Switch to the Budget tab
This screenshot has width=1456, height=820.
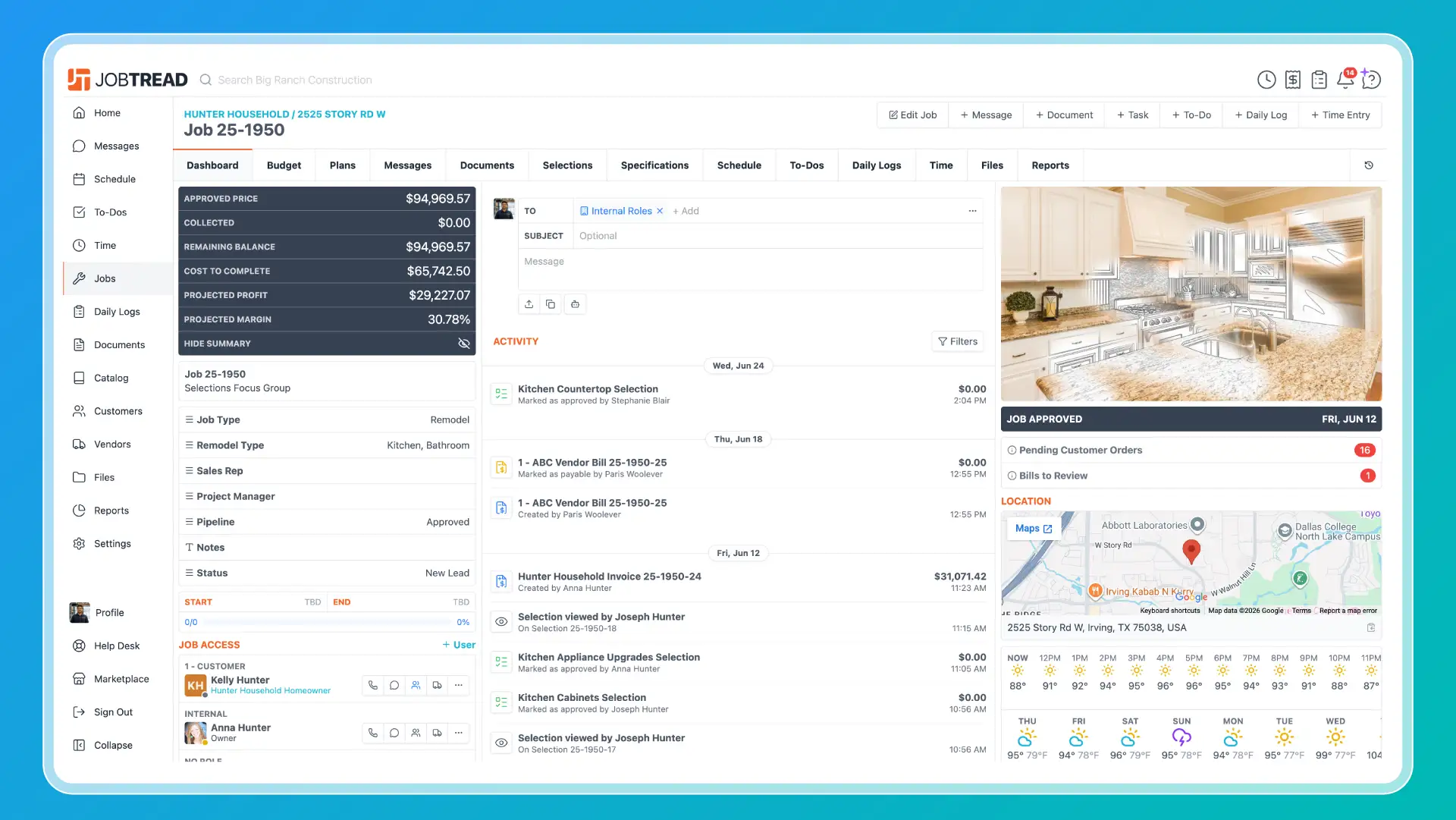tap(284, 165)
